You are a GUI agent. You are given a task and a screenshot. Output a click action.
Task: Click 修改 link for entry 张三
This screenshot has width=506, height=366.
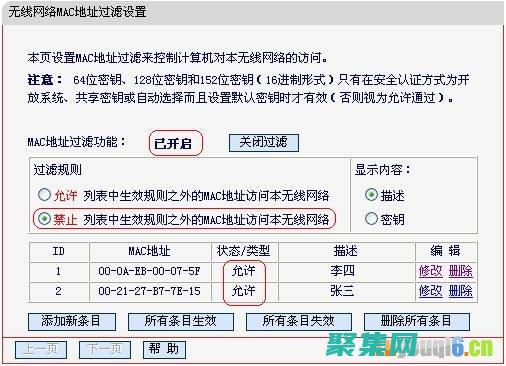(430, 291)
